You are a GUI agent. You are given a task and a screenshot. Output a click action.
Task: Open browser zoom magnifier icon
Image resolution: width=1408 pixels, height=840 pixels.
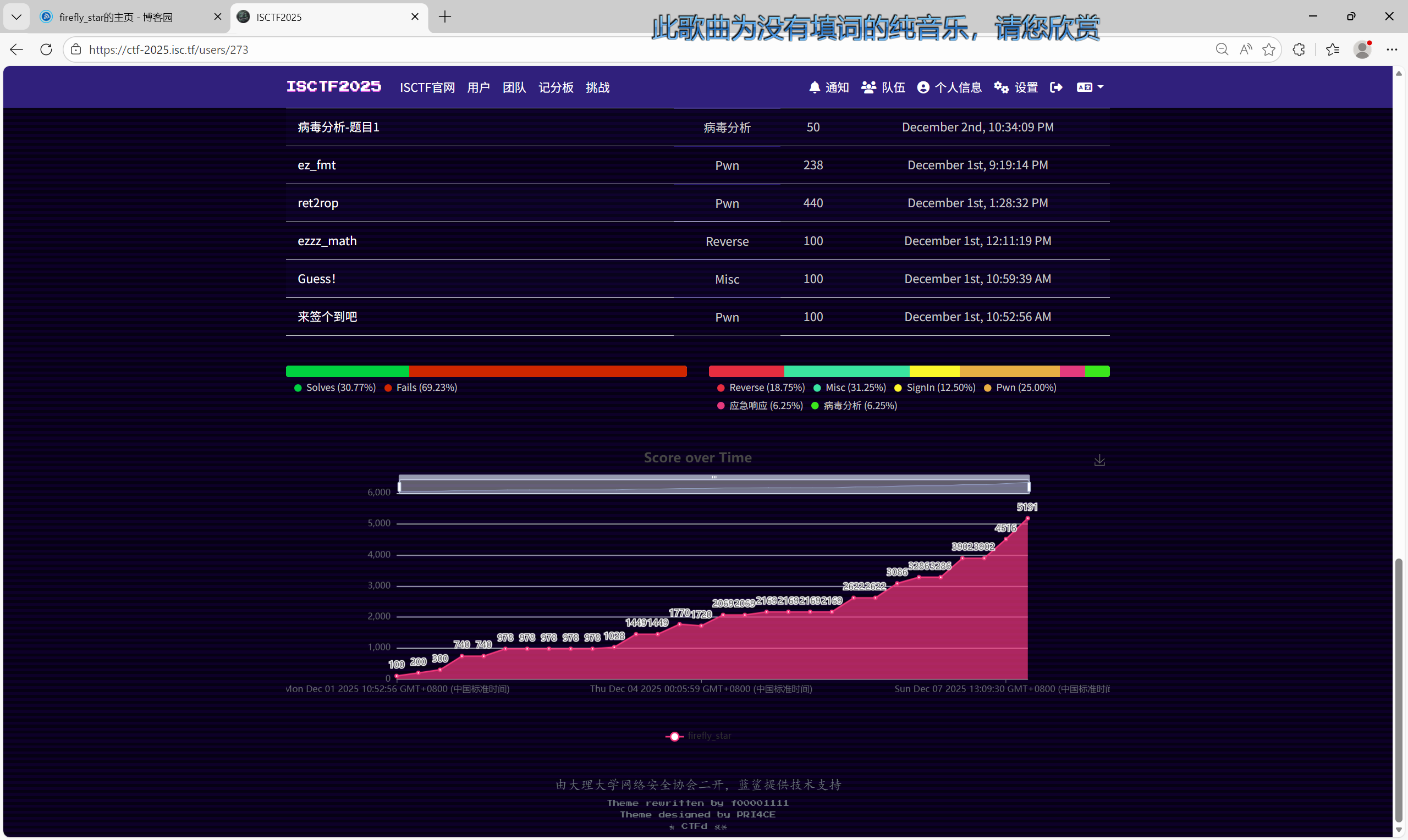pyautogui.click(x=1222, y=49)
